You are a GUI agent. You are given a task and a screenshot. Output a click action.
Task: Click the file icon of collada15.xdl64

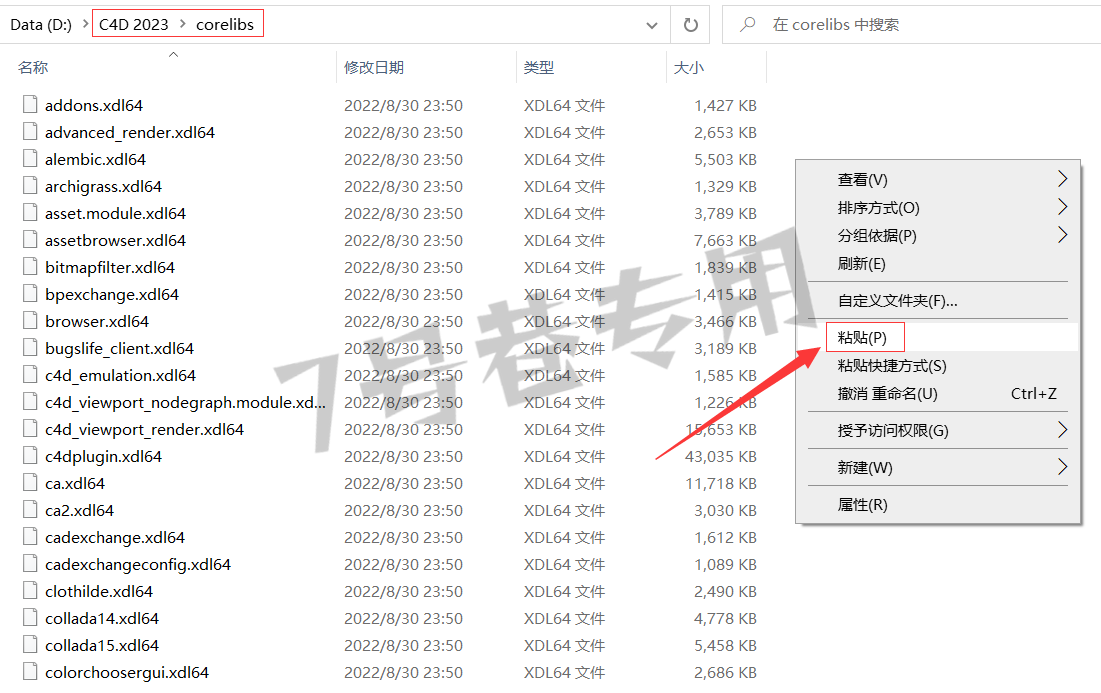[29, 645]
